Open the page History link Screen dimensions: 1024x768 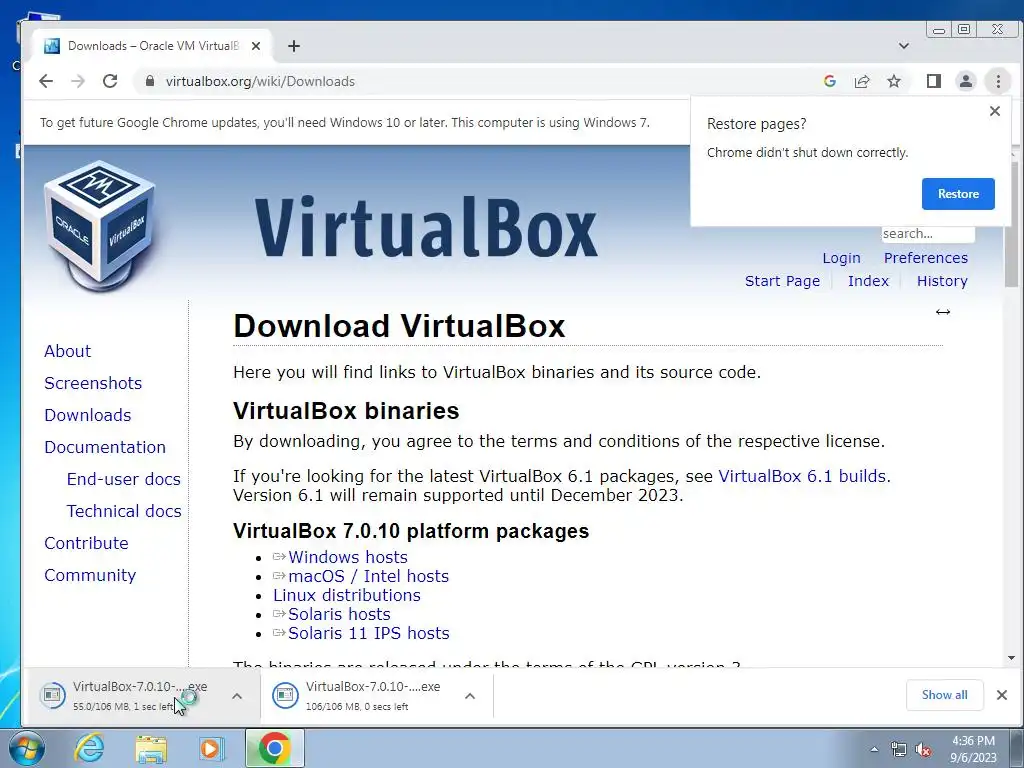[x=942, y=281]
